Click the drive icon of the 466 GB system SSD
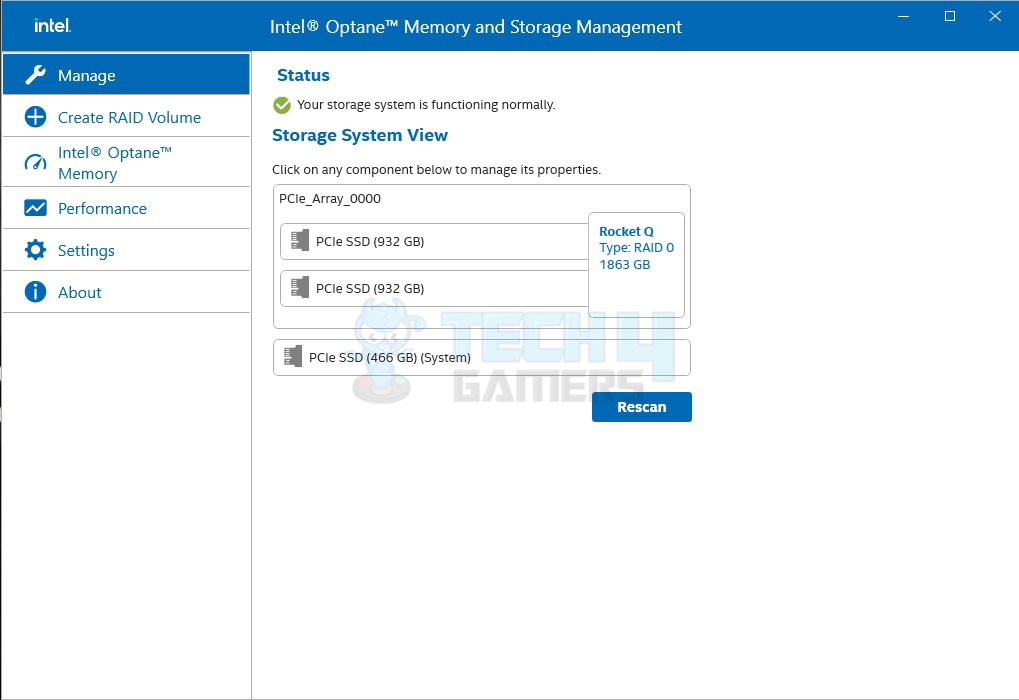1019x700 pixels. coord(293,356)
